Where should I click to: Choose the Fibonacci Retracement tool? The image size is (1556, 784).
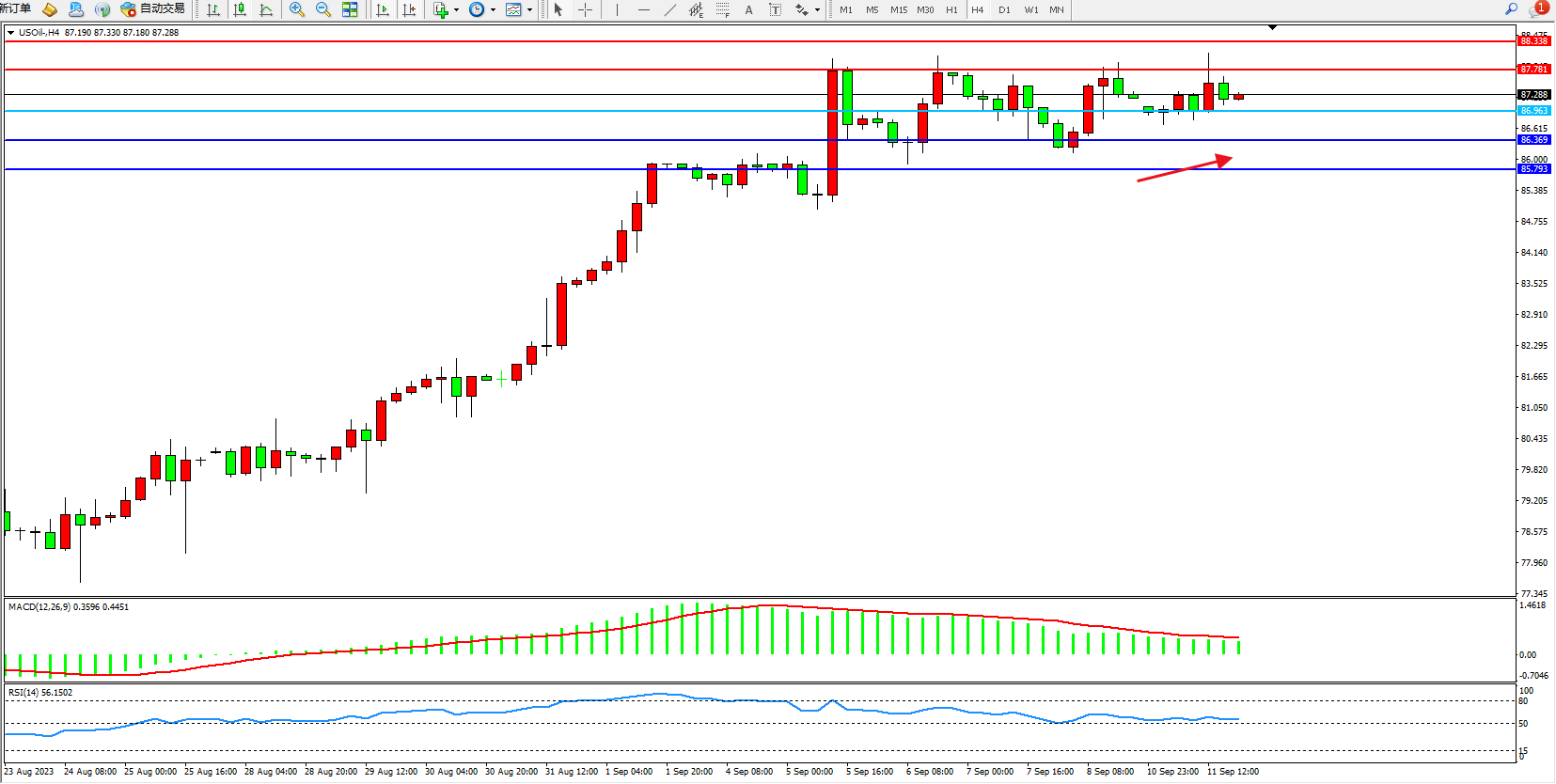[722, 9]
